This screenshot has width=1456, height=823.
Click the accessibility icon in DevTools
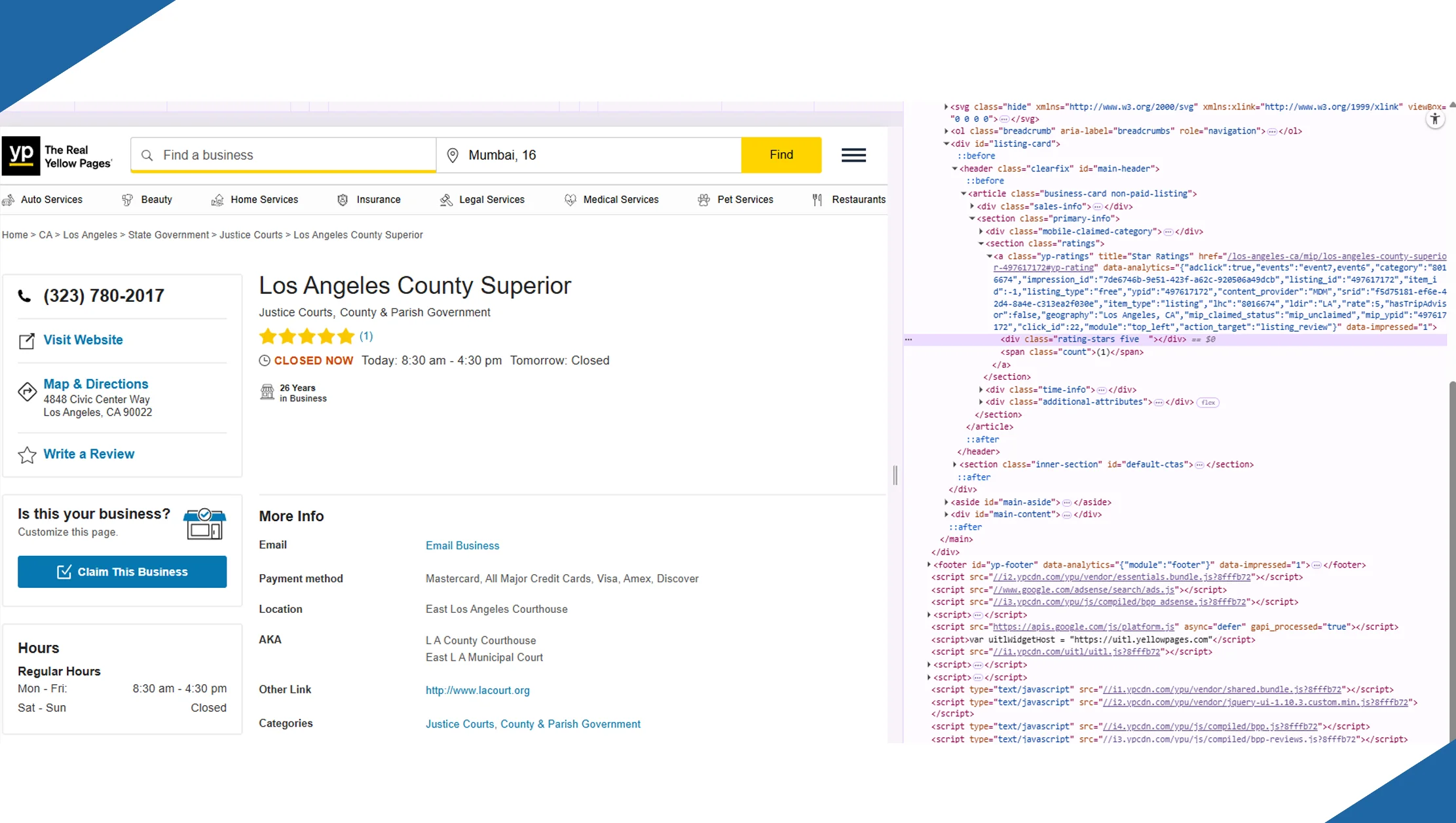(x=1435, y=119)
